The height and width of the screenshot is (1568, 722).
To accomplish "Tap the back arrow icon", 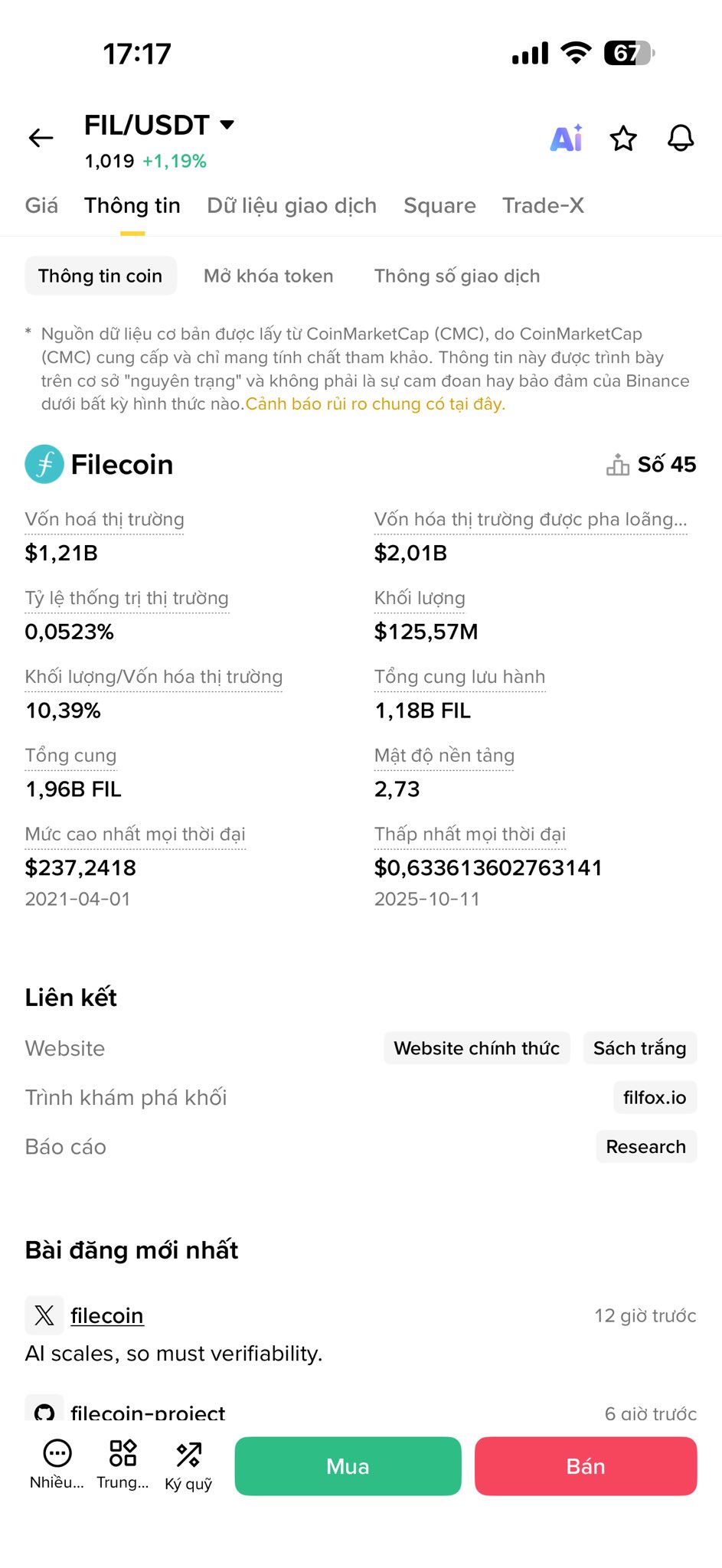I will click(x=41, y=138).
